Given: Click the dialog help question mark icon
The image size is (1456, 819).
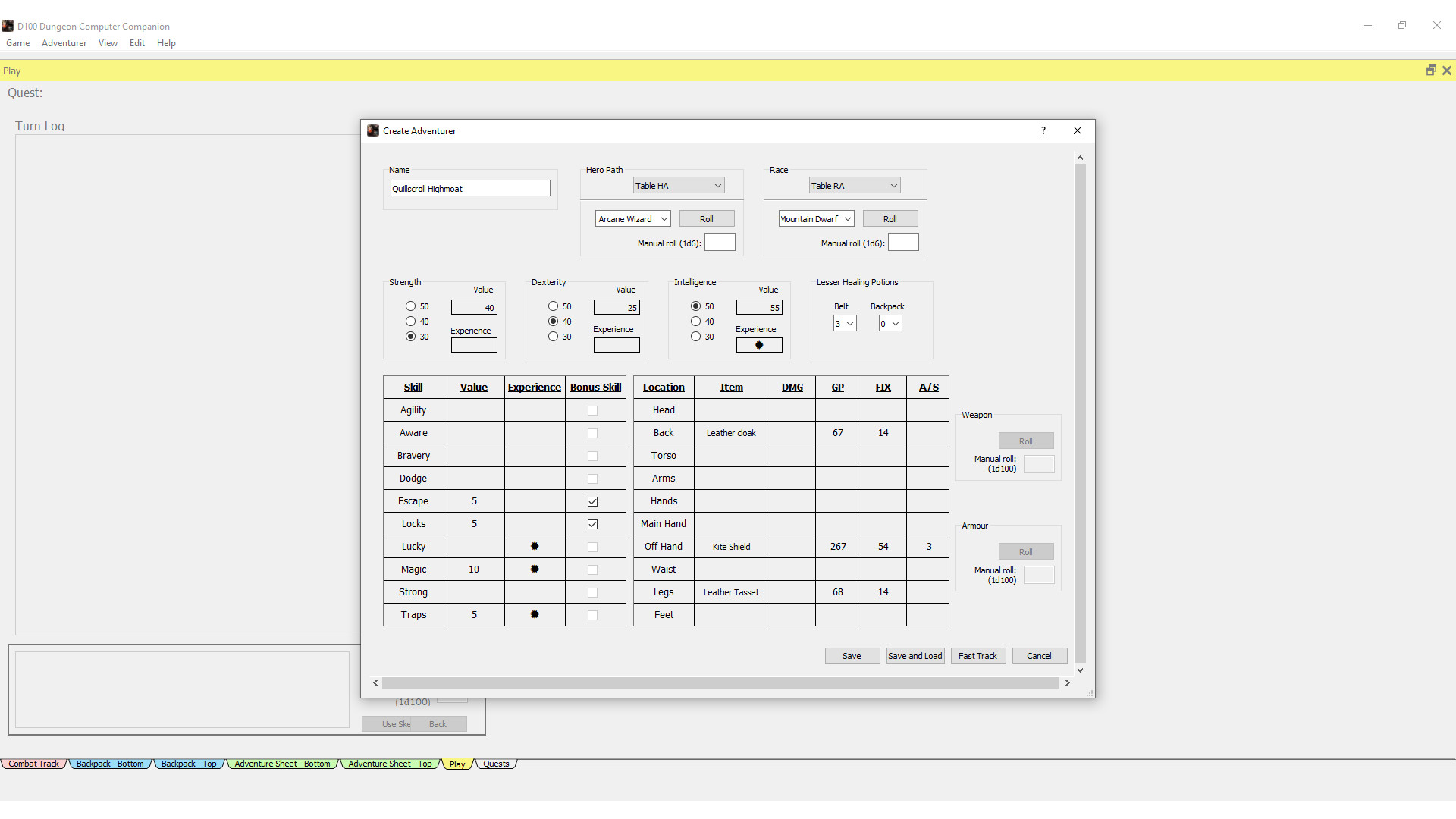Looking at the screenshot, I should (x=1043, y=130).
